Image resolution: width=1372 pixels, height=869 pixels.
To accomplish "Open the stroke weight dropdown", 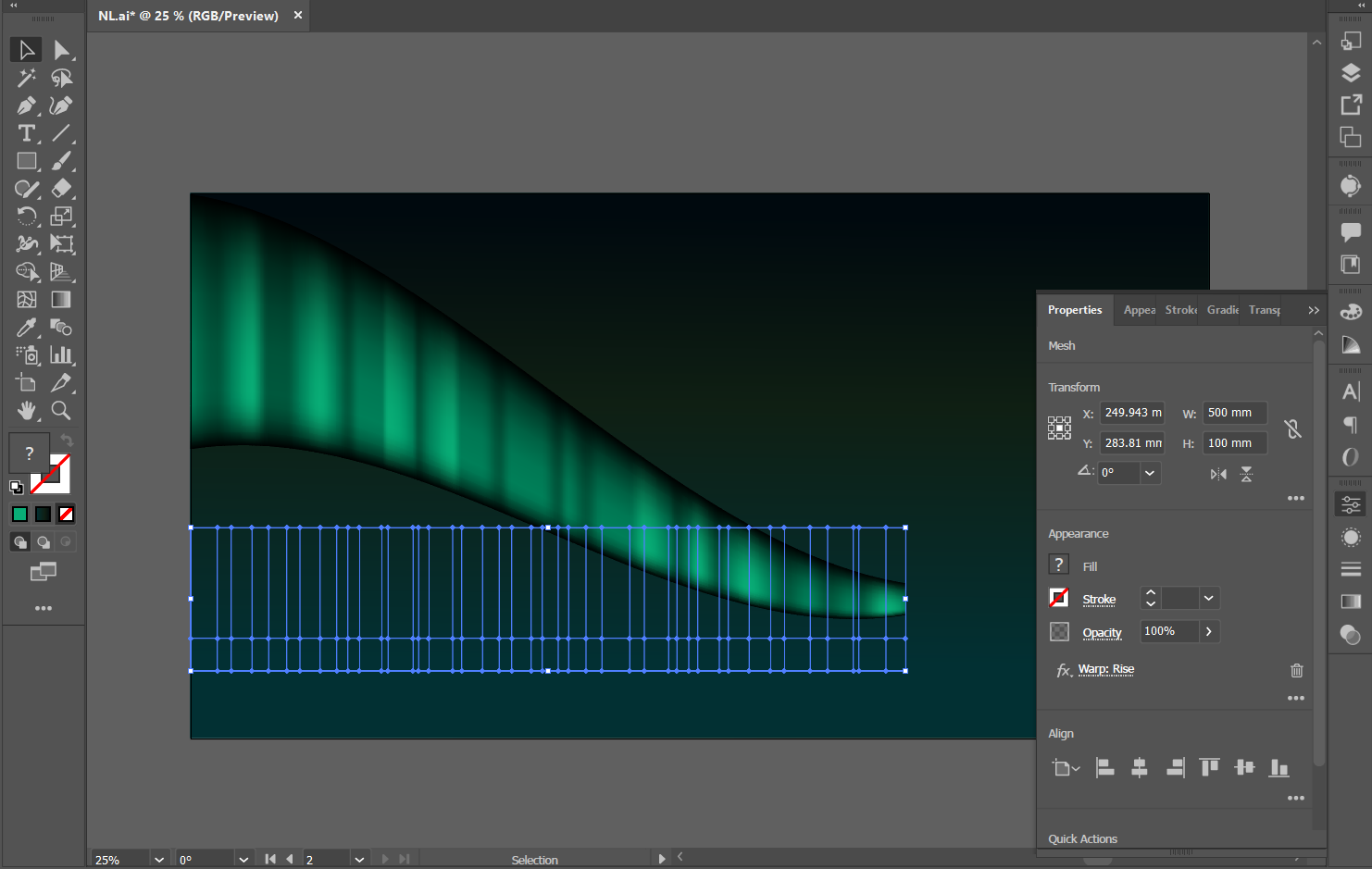I will (1208, 599).
